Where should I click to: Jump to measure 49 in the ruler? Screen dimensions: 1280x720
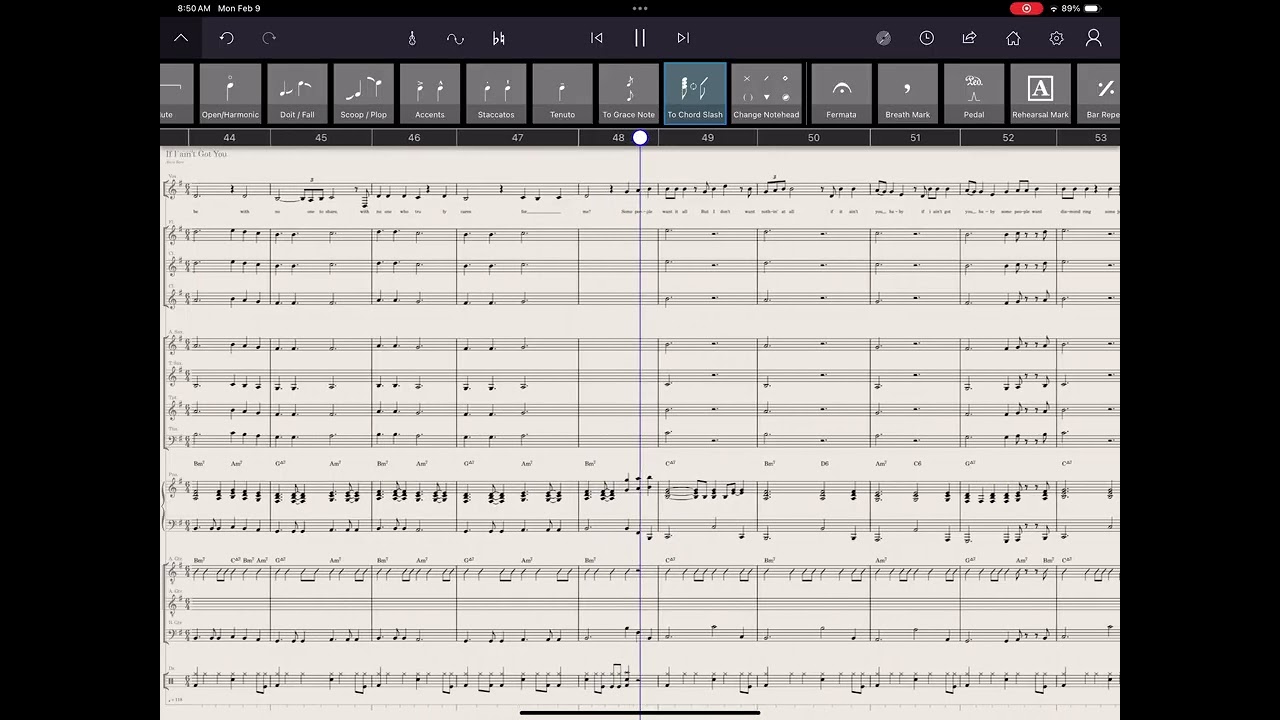708,138
